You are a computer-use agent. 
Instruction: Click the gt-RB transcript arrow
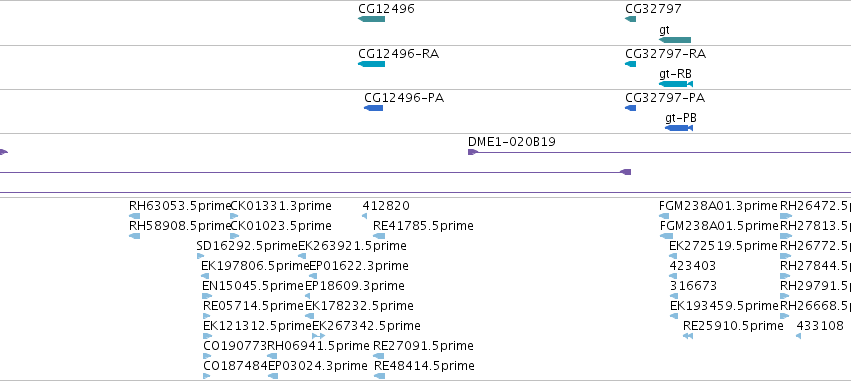tap(676, 84)
